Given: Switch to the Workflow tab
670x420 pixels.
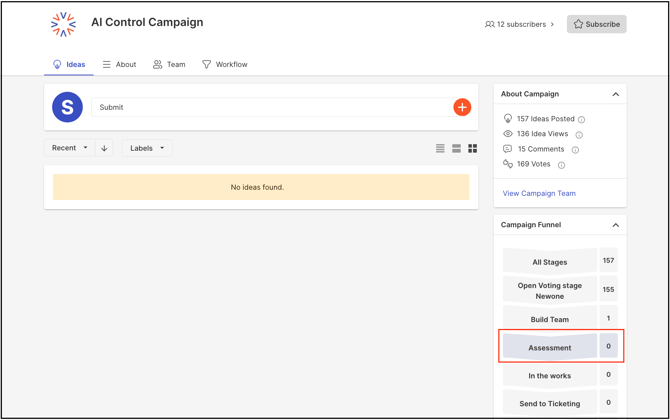Looking at the screenshot, I should 225,64.
